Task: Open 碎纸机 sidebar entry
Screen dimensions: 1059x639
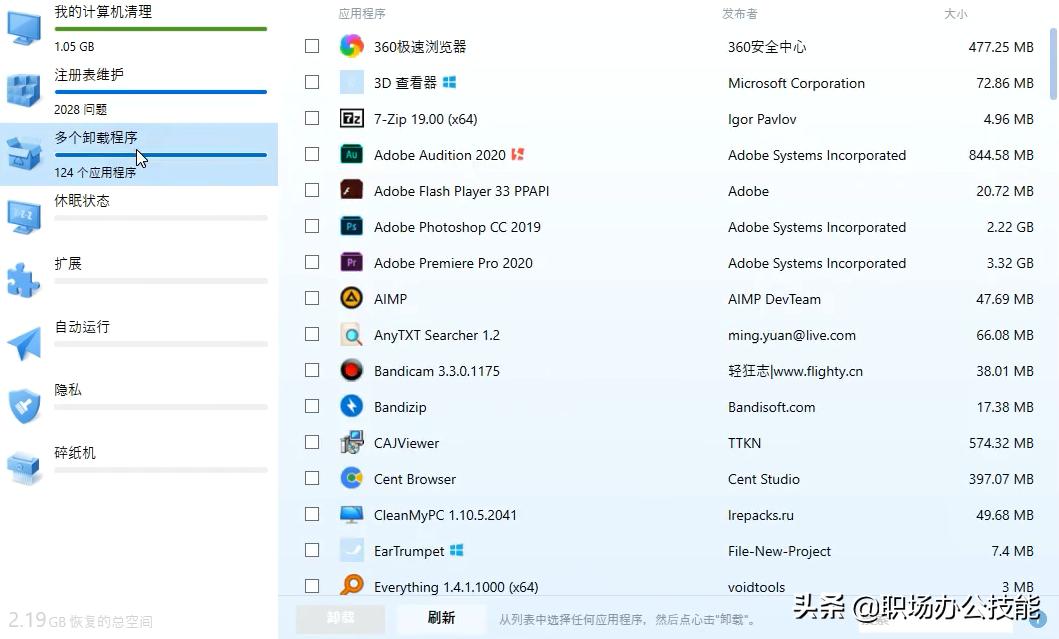Action: pos(138,469)
